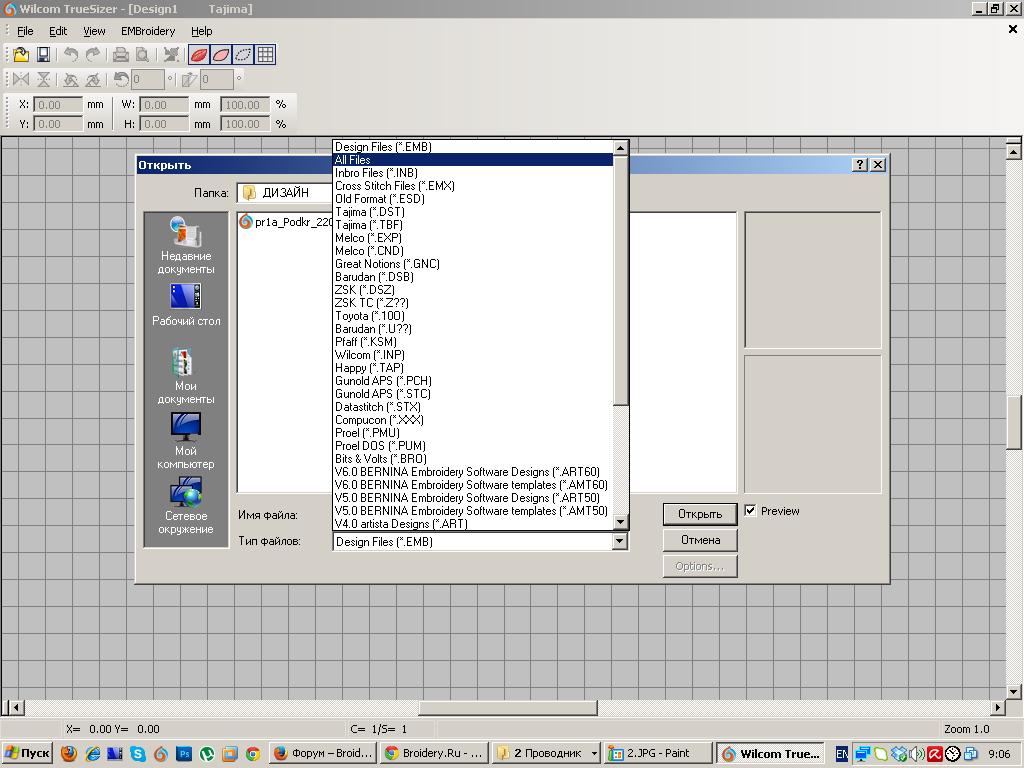Open the EMBroidery menu
1024x768 pixels.
(147, 31)
